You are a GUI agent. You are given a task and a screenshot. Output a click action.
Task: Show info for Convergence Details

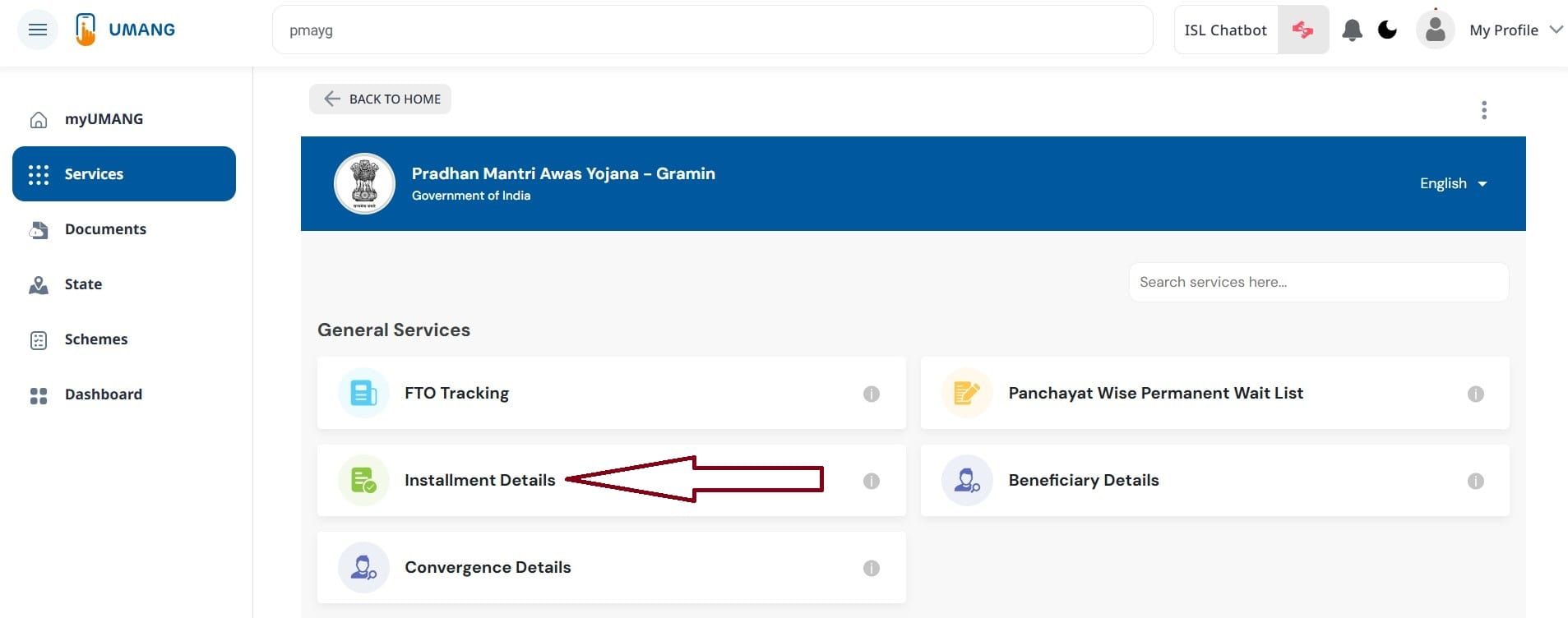(x=872, y=568)
